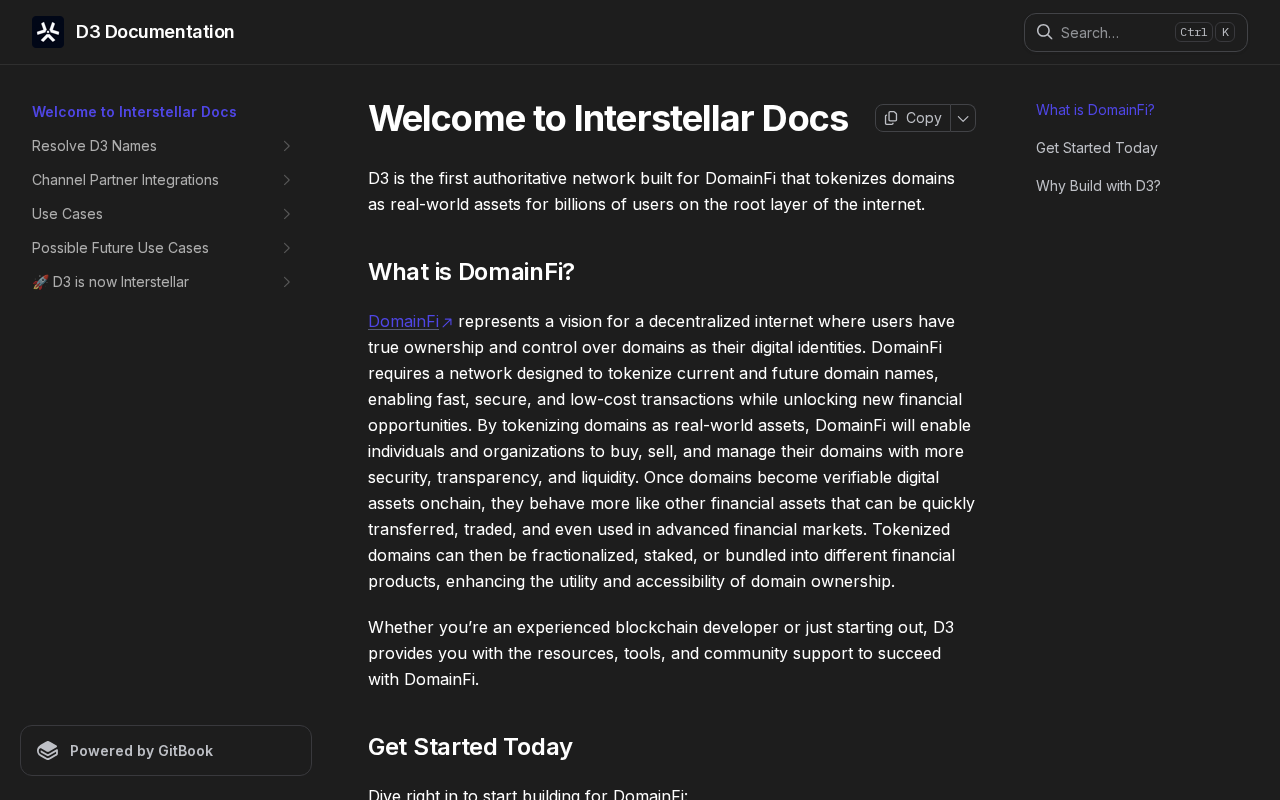Click the D3 logo icon
This screenshot has width=1280, height=800.
click(x=48, y=32)
